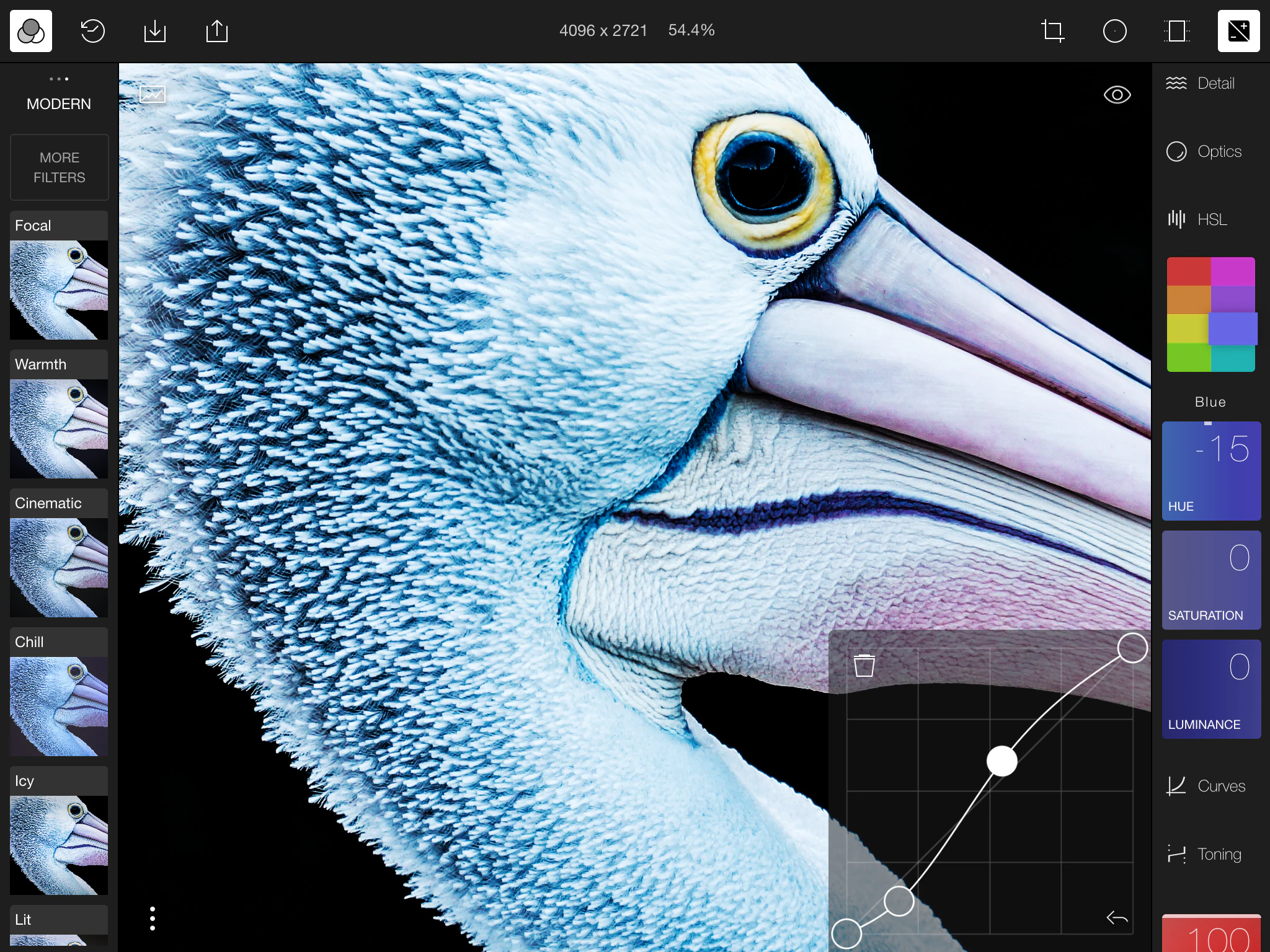Delete curve point with trash icon
The height and width of the screenshot is (952, 1270).
pos(864,666)
